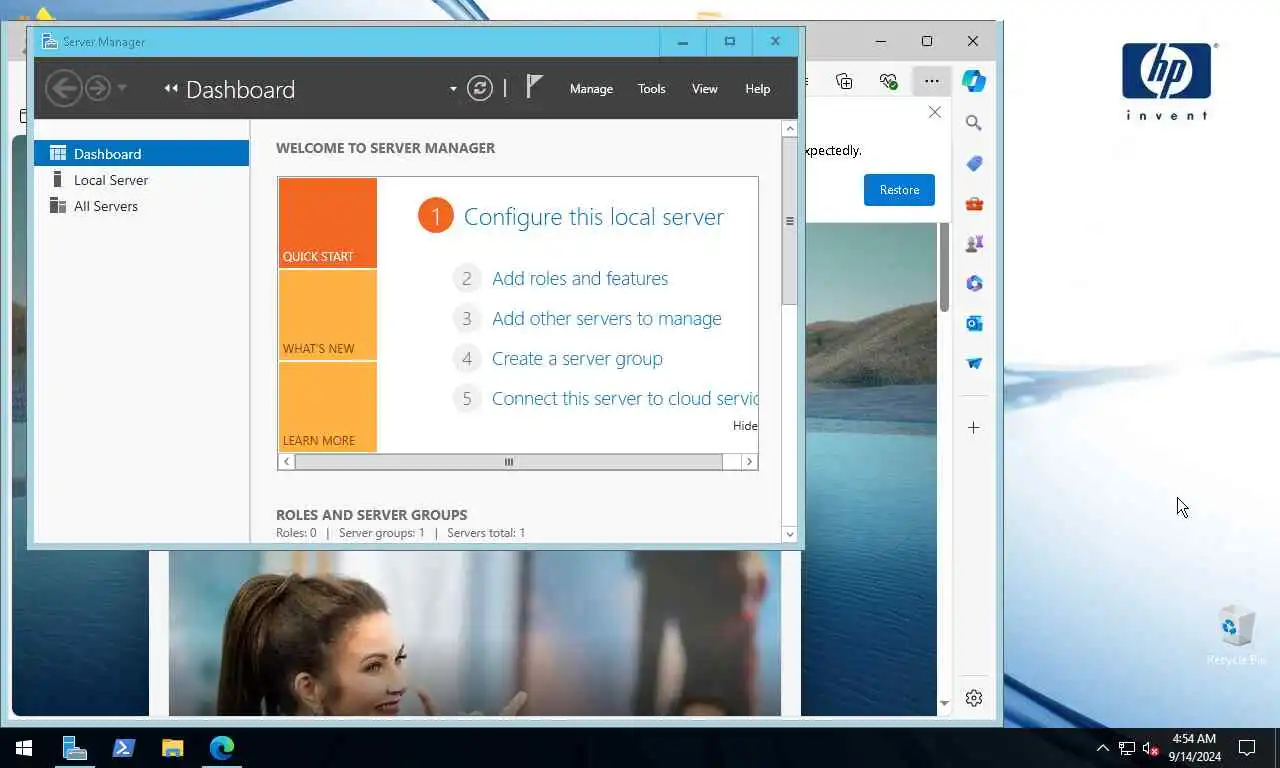Screen dimensions: 1280x768
Task: Click the welcome panel's right scroll arrow
Action: pyautogui.click(x=749, y=462)
